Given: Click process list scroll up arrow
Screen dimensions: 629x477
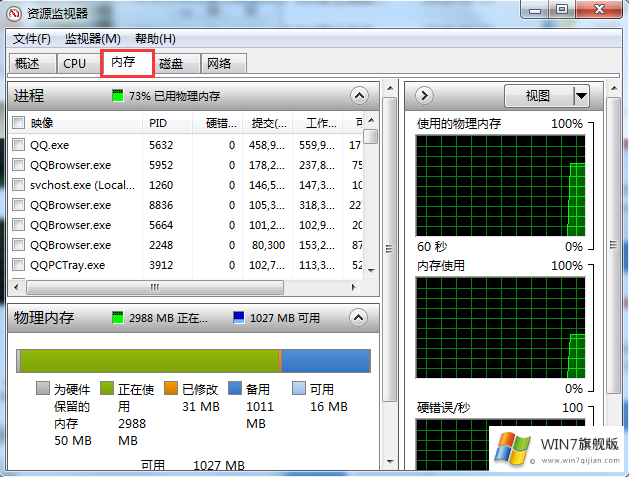Looking at the screenshot, I should [371, 120].
